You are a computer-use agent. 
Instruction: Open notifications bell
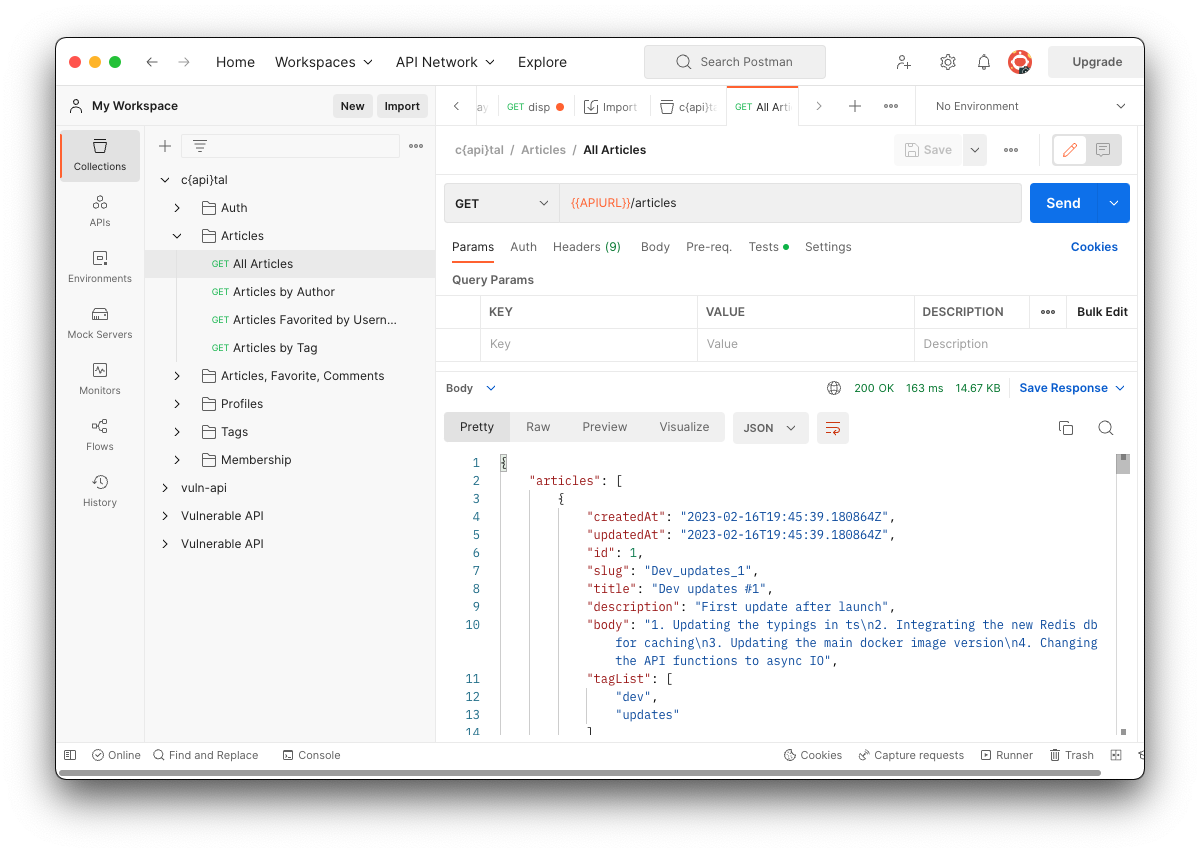tap(984, 62)
